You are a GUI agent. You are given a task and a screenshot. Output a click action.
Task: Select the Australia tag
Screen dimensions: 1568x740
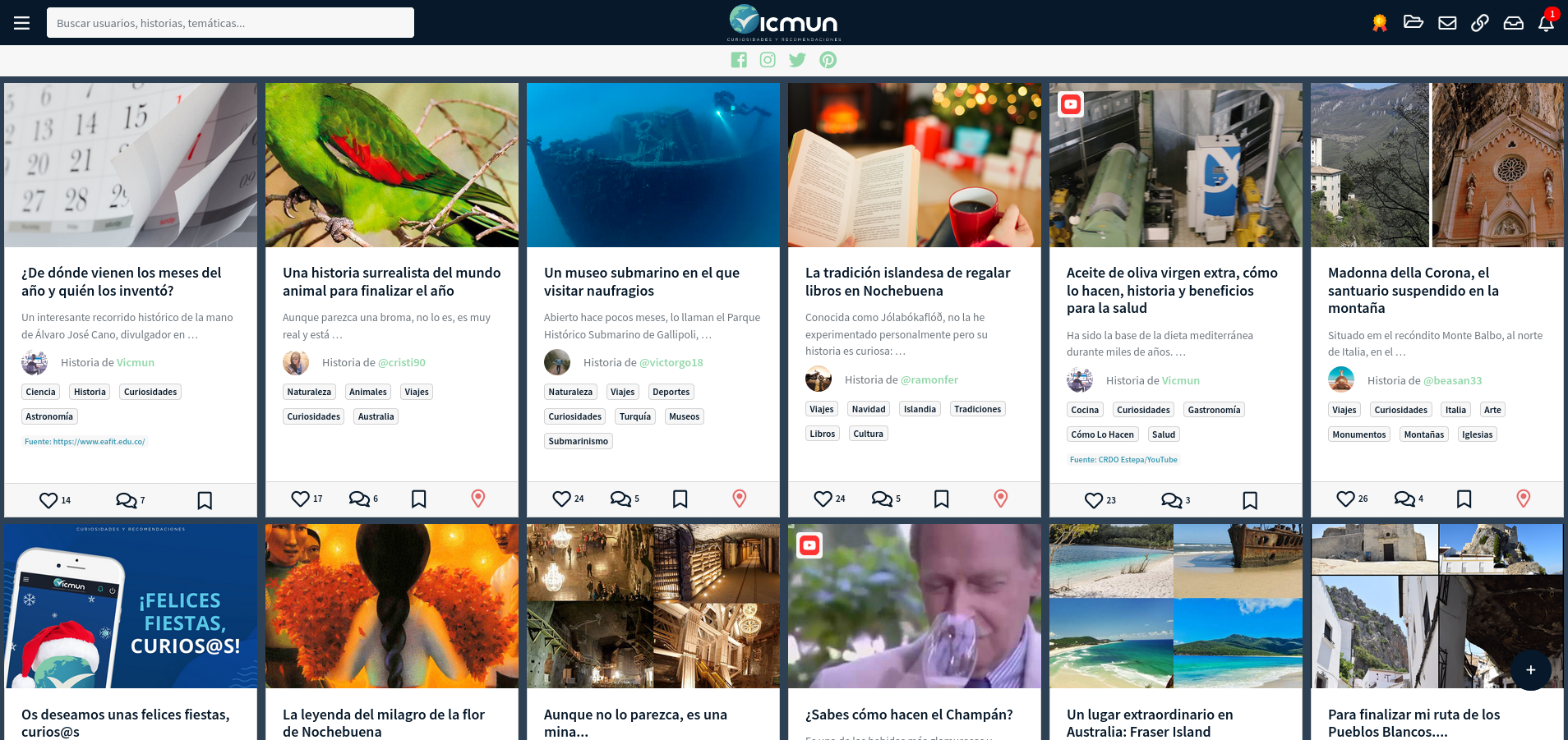[376, 416]
